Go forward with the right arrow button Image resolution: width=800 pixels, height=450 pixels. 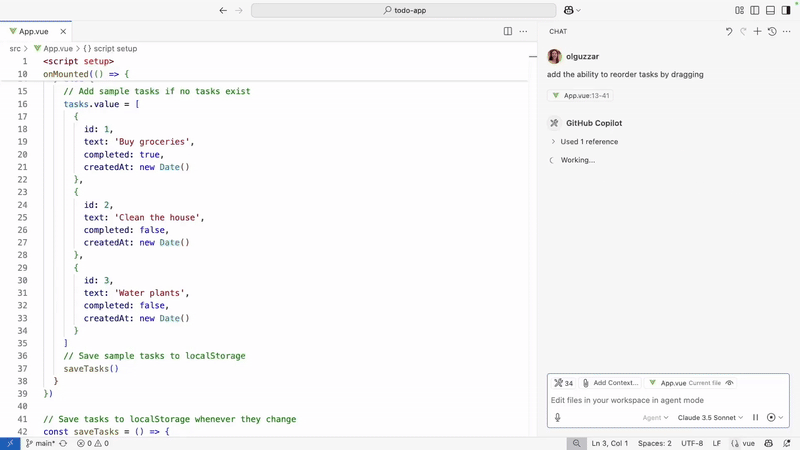239,10
